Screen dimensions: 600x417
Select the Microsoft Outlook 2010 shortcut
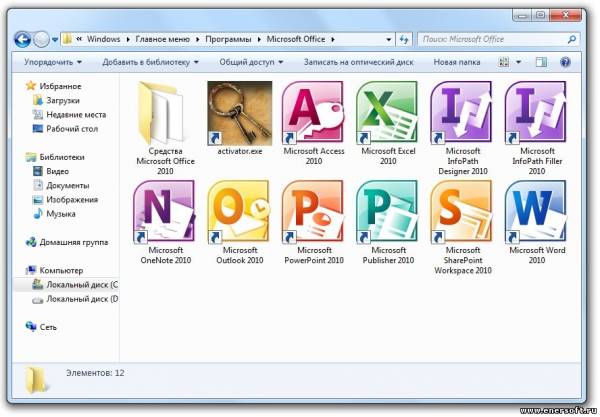[x=240, y=223]
